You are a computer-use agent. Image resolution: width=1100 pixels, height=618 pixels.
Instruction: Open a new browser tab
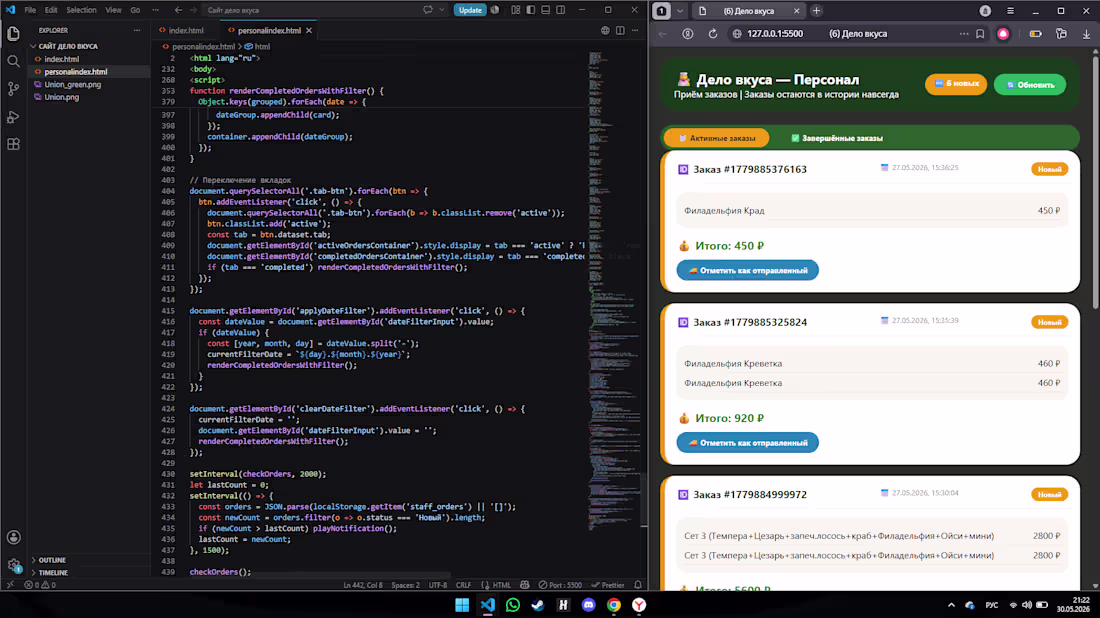coord(816,11)
